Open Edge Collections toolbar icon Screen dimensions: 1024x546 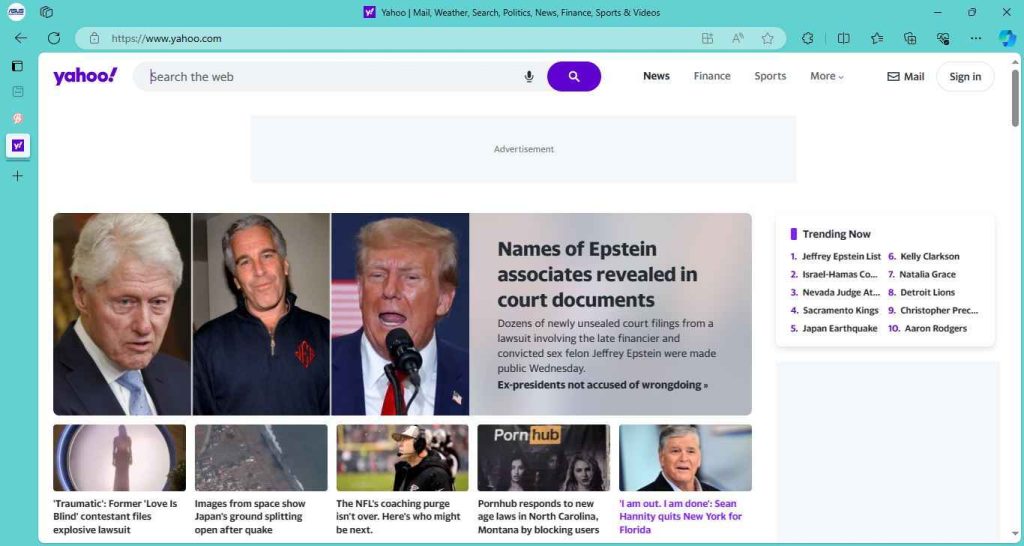(x=910, y=38)
